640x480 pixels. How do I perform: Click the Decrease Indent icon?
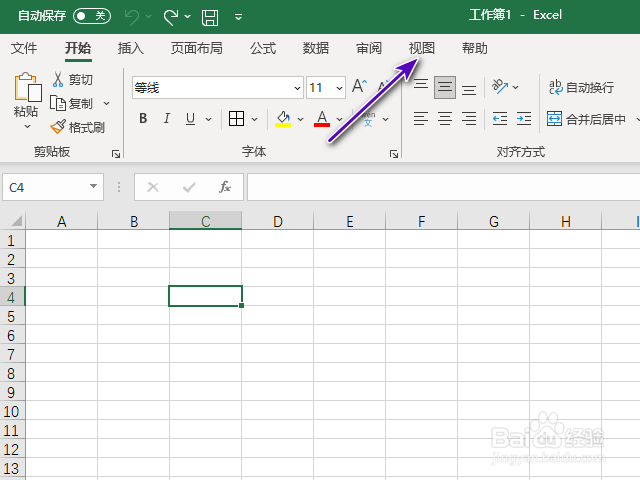pos(500,119)
